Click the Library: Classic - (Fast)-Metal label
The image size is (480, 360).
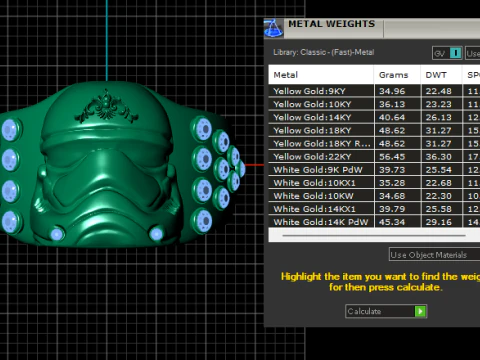tap(323, 52)
